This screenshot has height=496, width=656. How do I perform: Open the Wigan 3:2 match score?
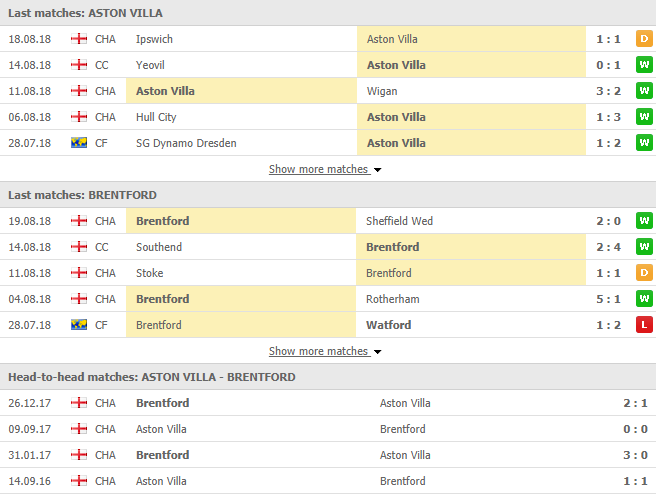[608, 91]
